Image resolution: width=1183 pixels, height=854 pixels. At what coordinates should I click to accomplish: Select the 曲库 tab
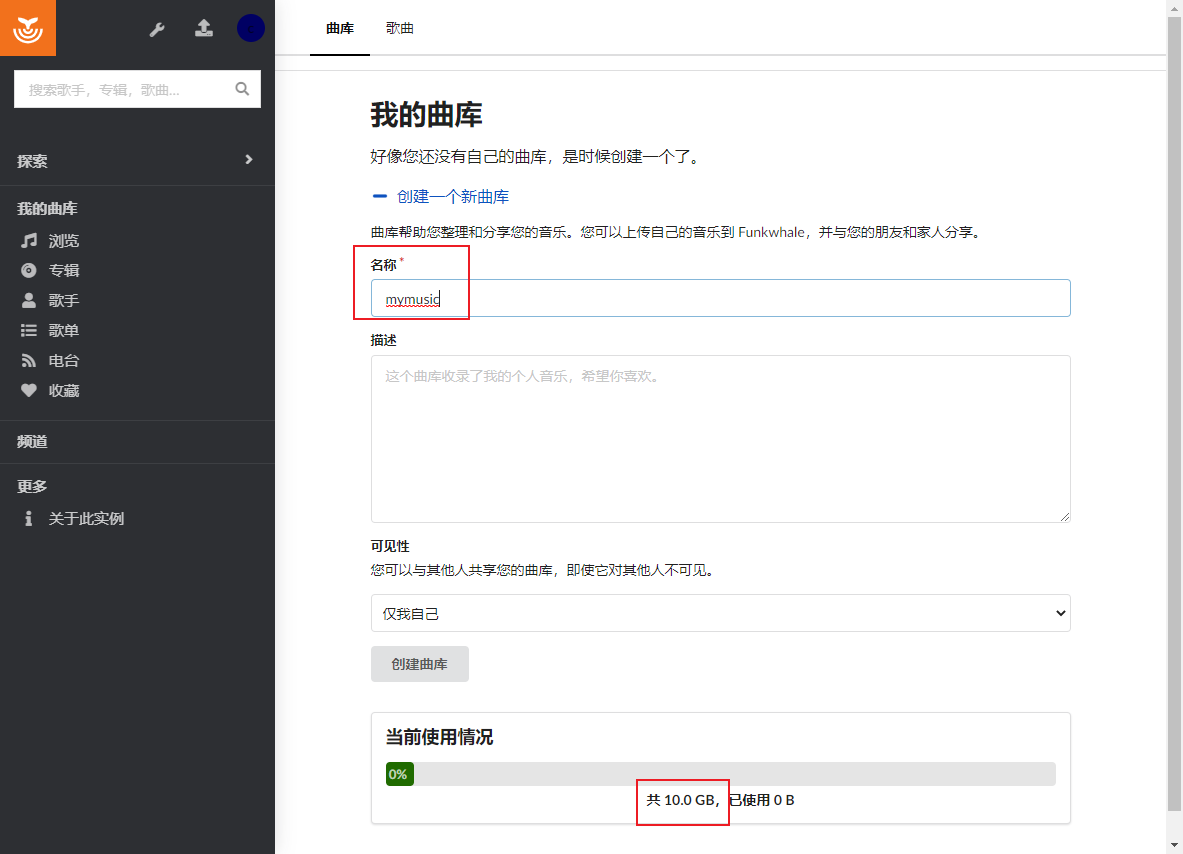click(340, 28)
